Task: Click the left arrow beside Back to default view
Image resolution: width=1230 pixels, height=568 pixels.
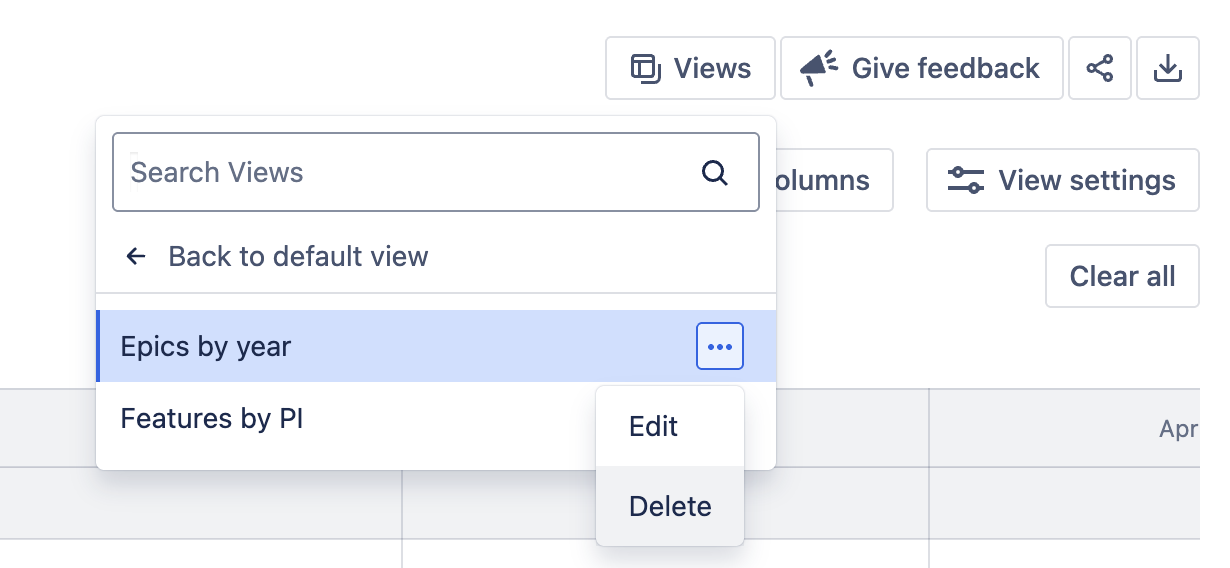Action: 136,257
